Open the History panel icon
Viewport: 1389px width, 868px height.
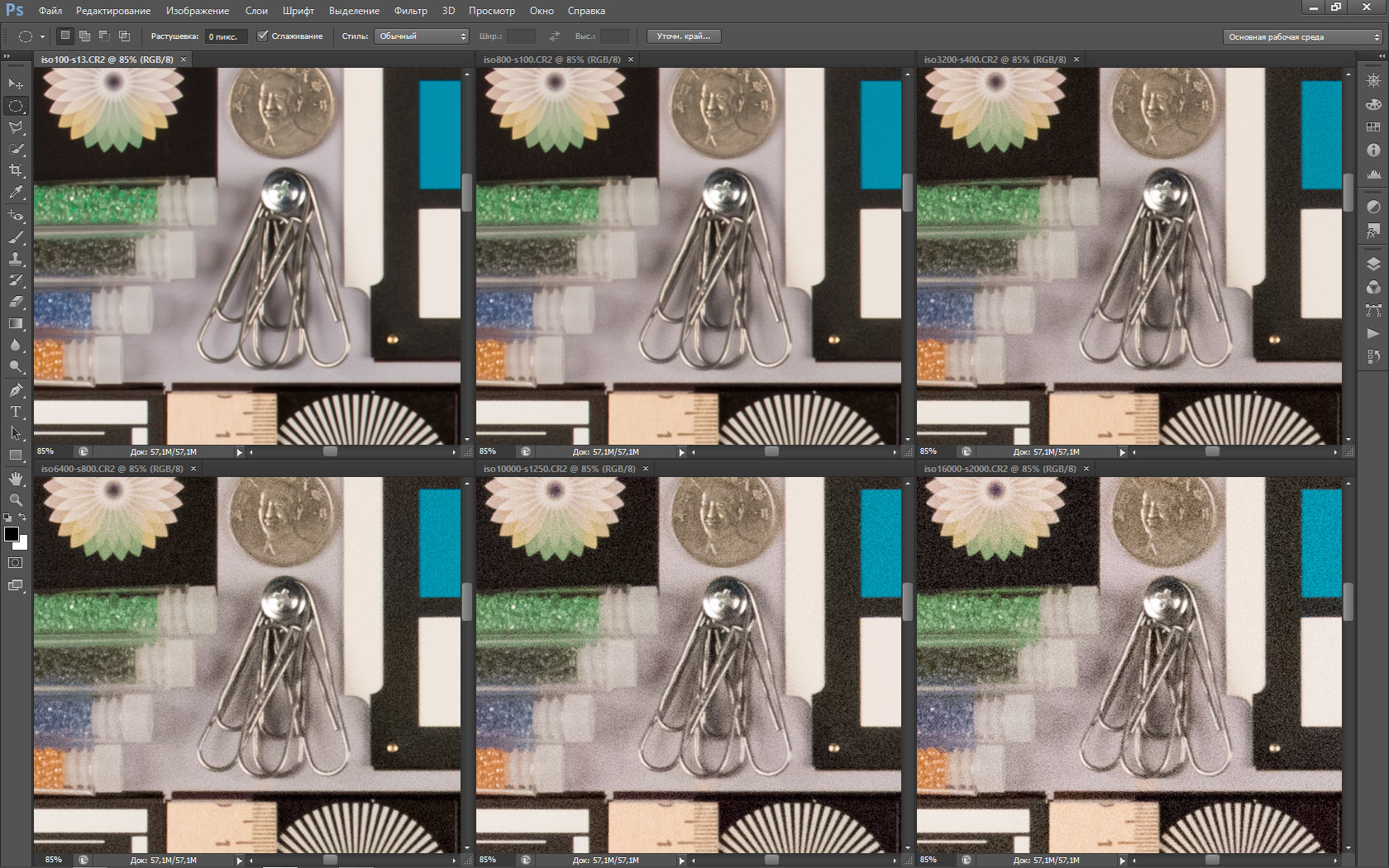(1373, 356)
